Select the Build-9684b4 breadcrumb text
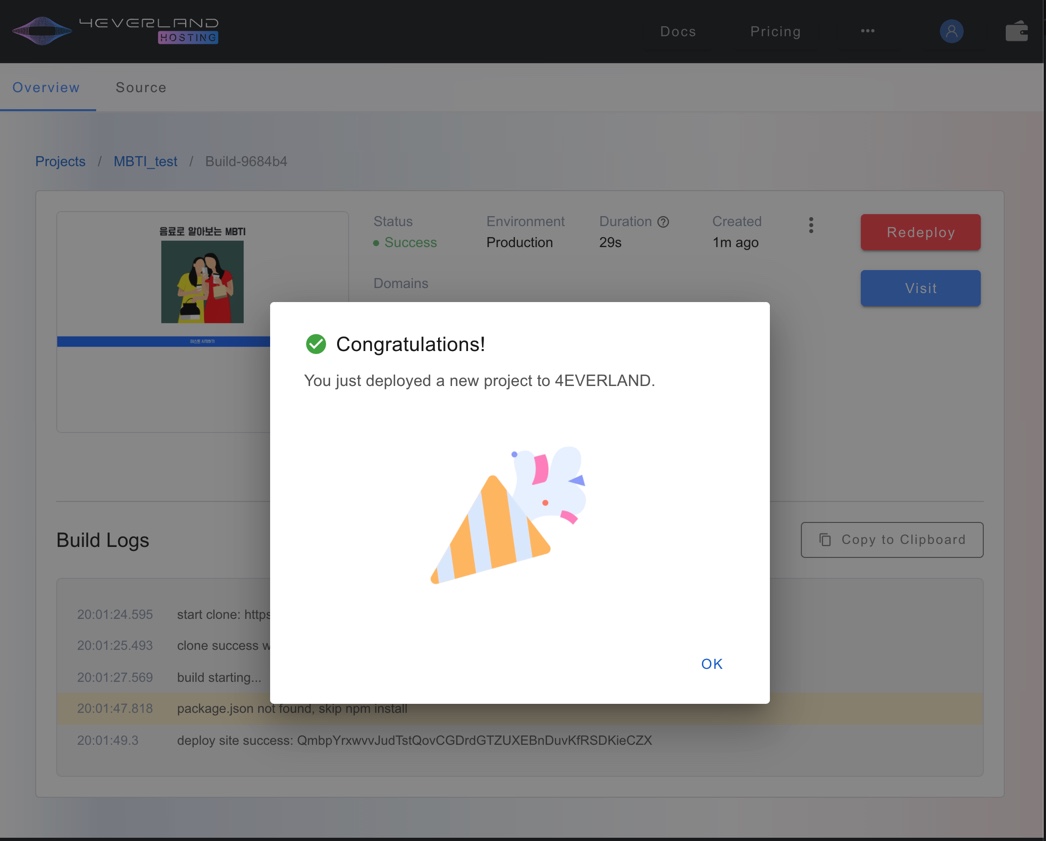 click(x=246, y=161)
